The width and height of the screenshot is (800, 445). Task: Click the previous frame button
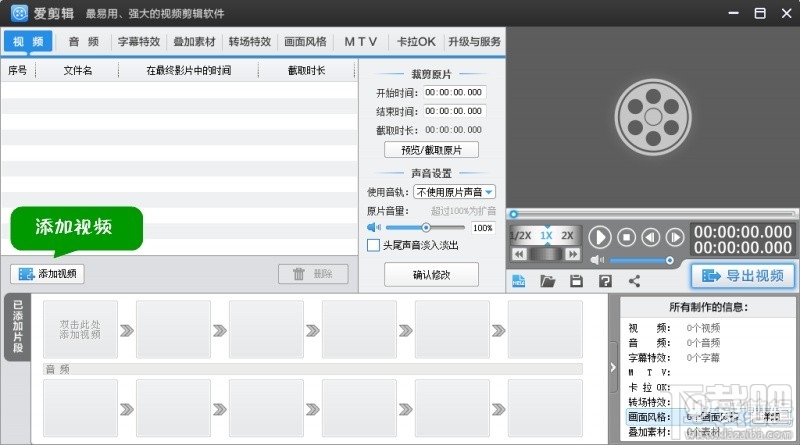pyautogui.click(x=651, y=237)
